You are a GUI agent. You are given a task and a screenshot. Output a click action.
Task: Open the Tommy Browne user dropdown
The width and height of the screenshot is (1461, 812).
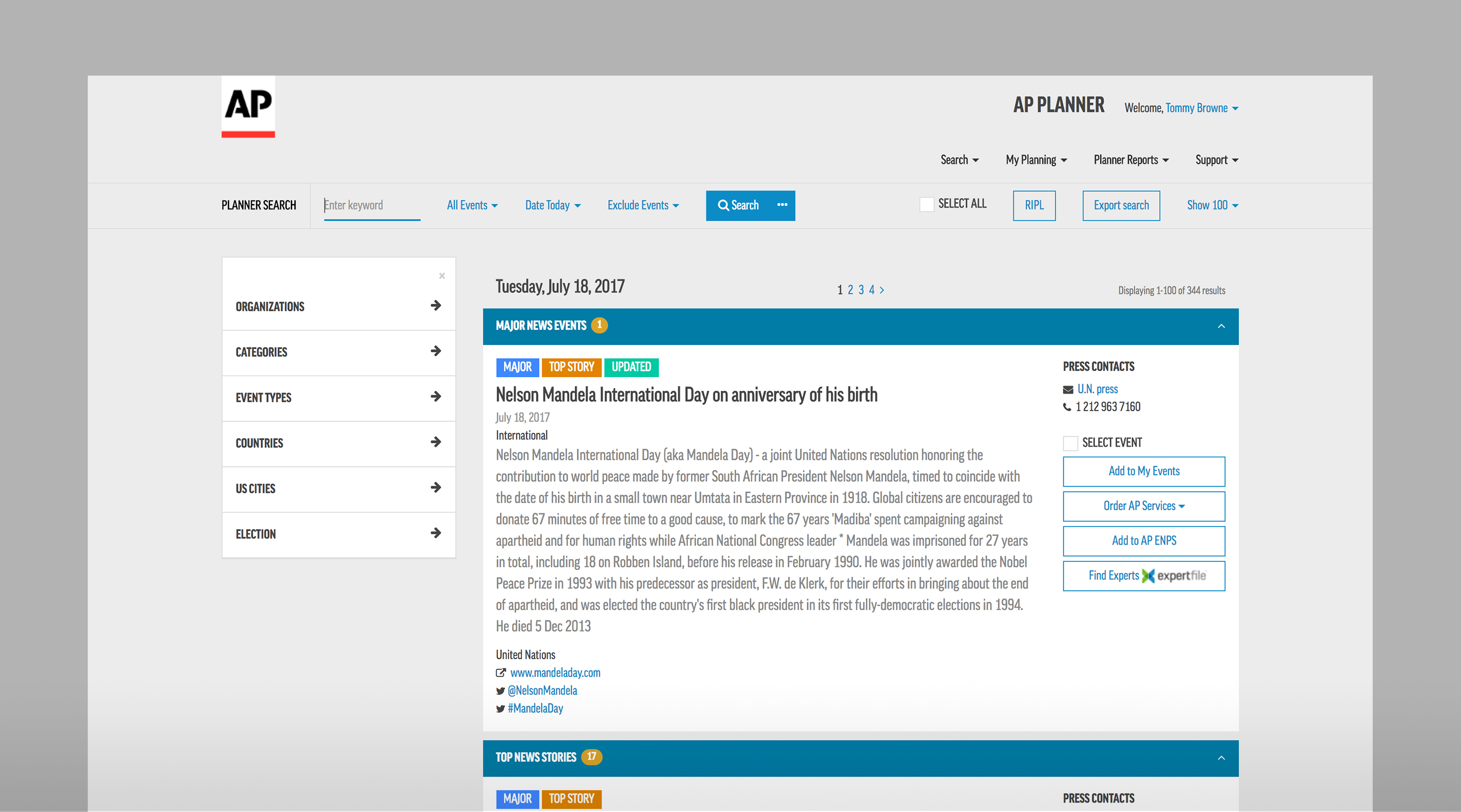tap(1202, 109)
